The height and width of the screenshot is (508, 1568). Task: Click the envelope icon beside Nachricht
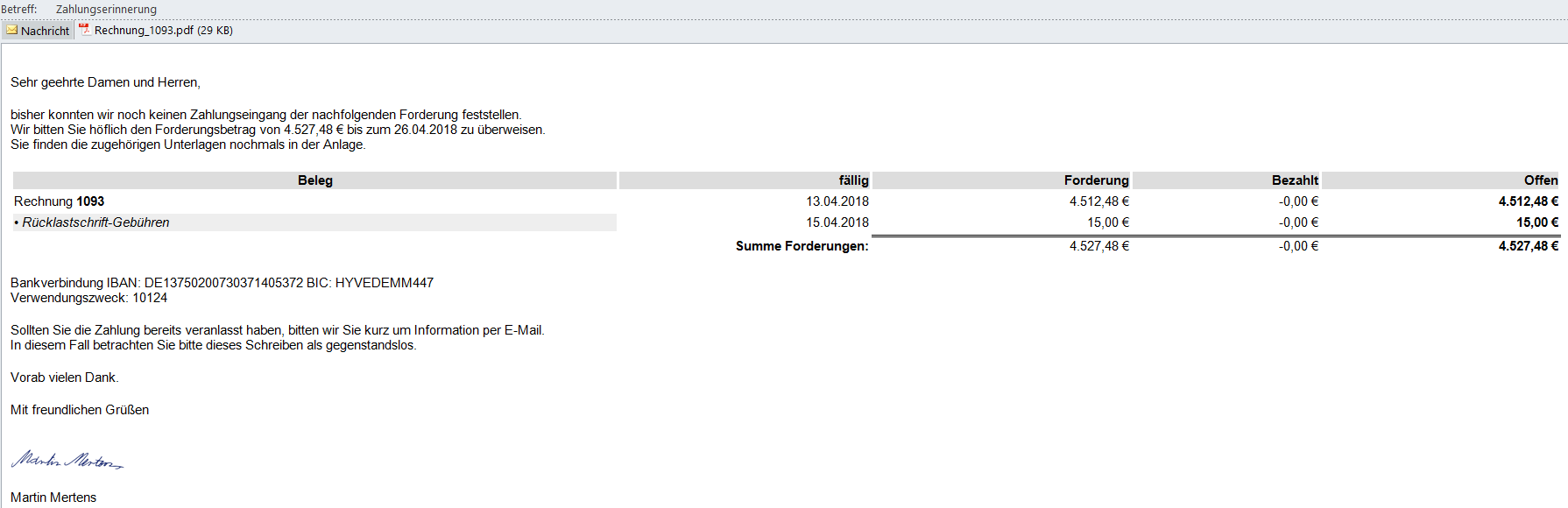click(x=11, y=30)
